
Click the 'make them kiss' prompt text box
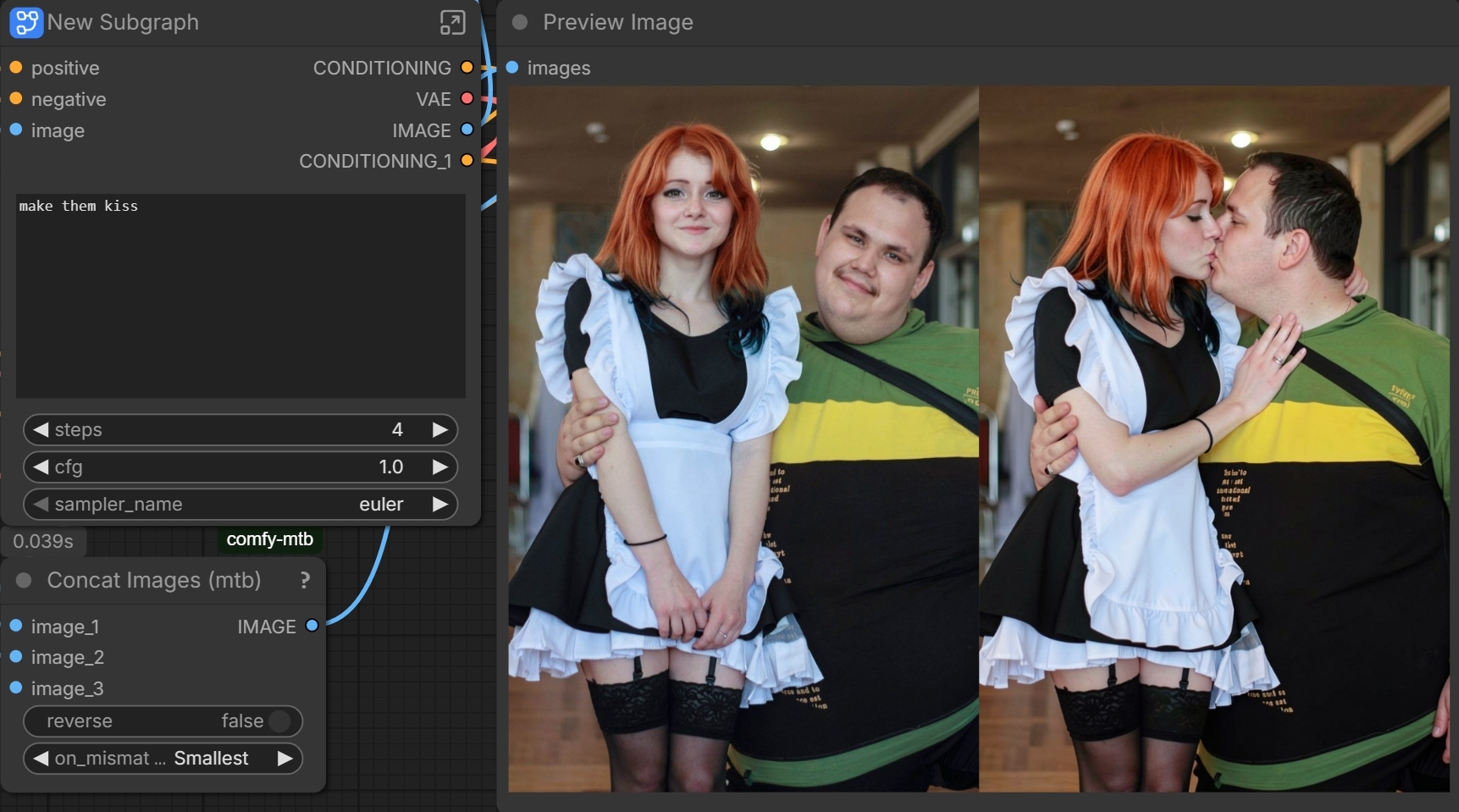pyautogui.click(x=240, y=296)
